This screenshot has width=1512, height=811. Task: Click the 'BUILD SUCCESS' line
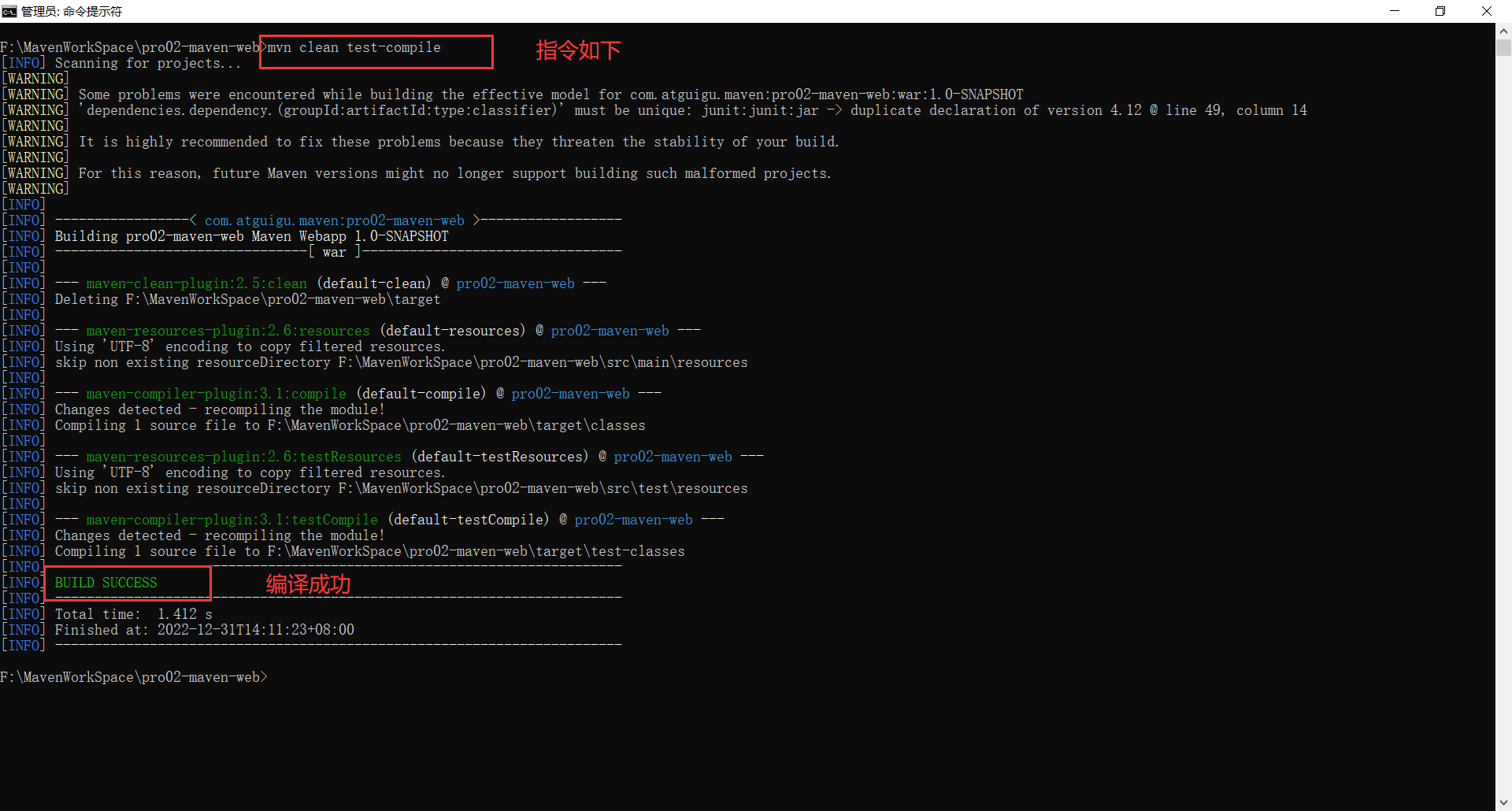click(x=106, y=583)
